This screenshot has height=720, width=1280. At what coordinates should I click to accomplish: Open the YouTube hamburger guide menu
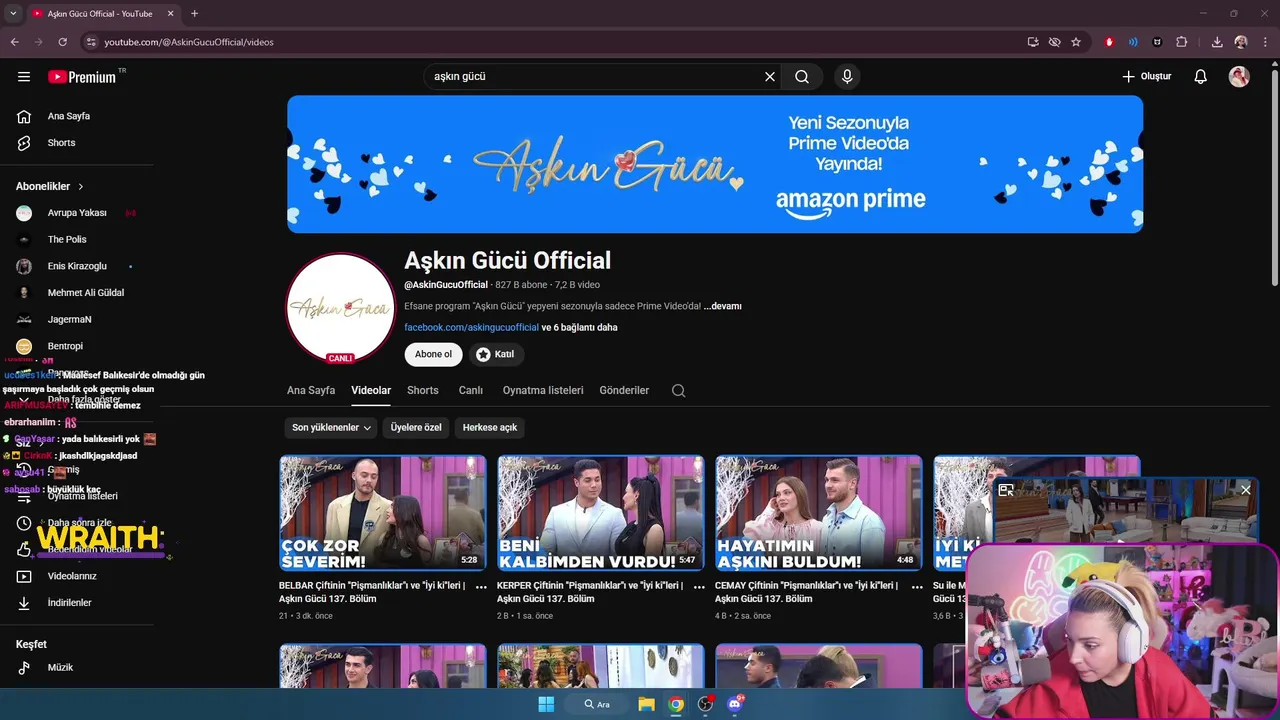click(24, 77)
